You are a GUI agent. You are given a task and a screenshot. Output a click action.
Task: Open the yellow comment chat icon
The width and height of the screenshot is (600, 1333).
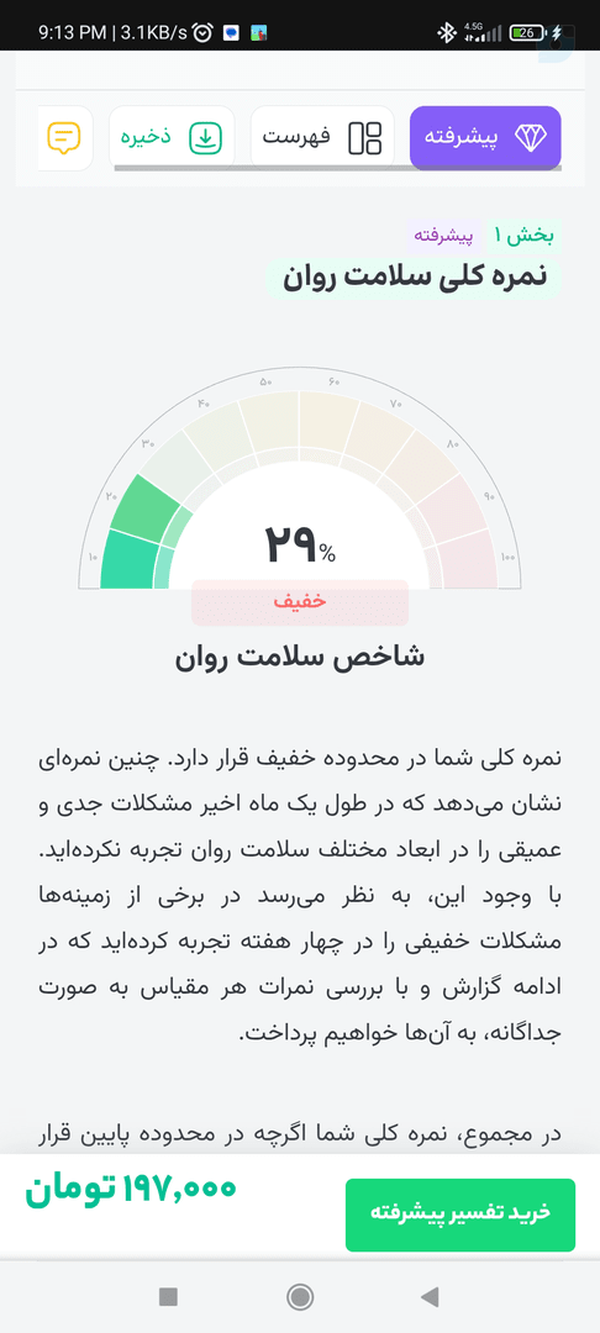pyautogui.click(x=64, y=137)
